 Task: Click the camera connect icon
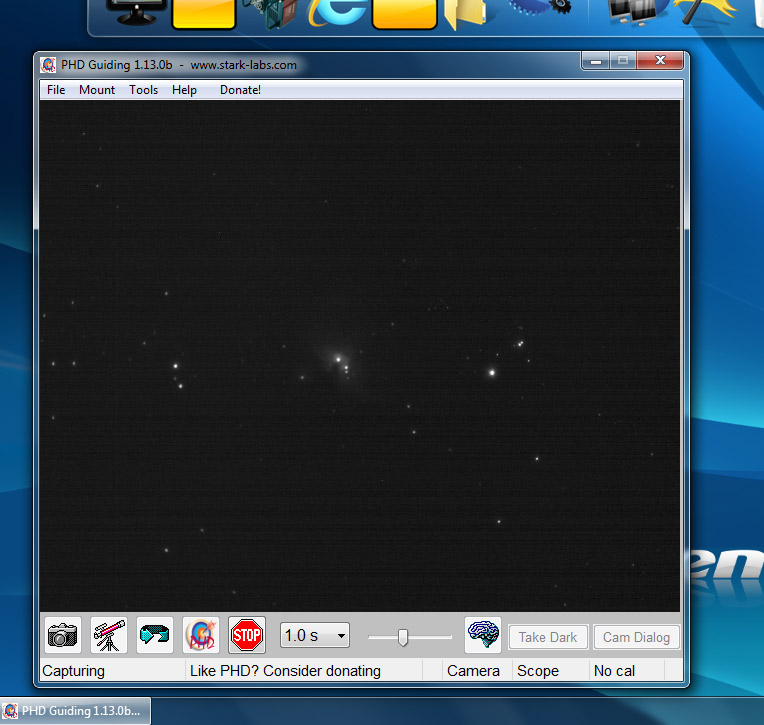pos(62,635)
